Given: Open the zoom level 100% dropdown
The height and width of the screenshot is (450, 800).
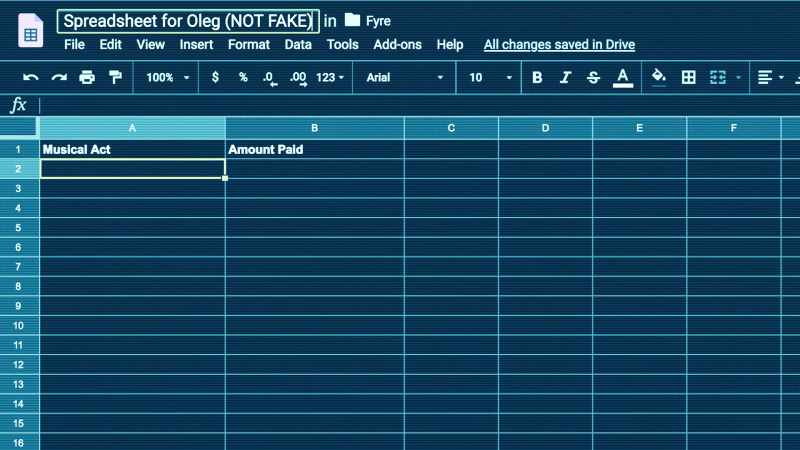Looking at the screenshot, I should 167,78.
